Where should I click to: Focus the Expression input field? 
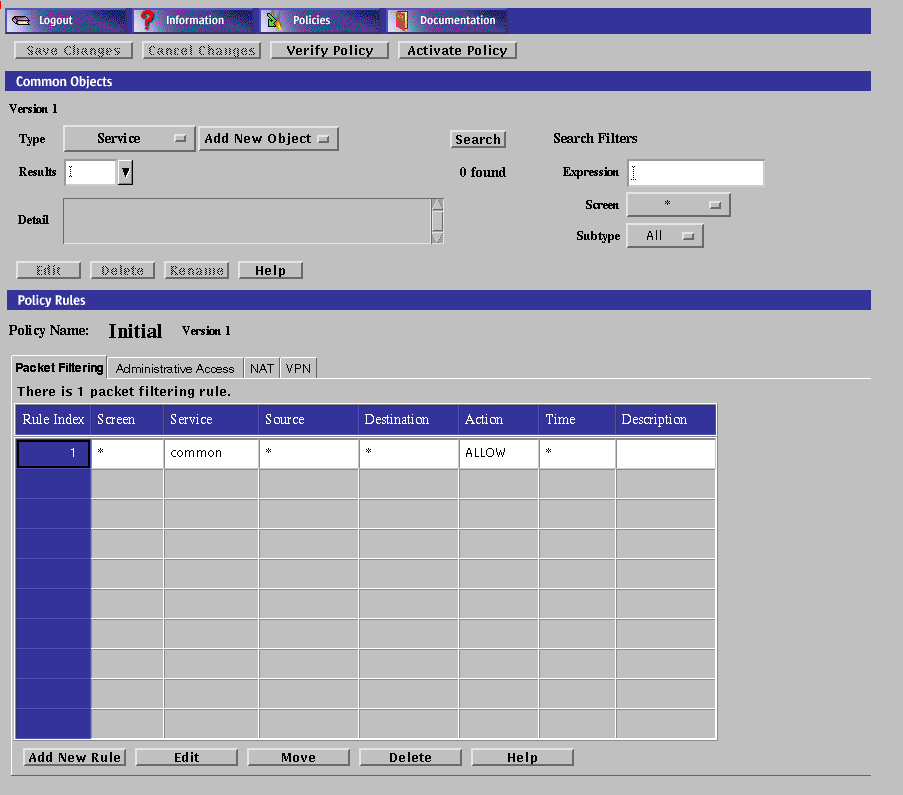696,173
